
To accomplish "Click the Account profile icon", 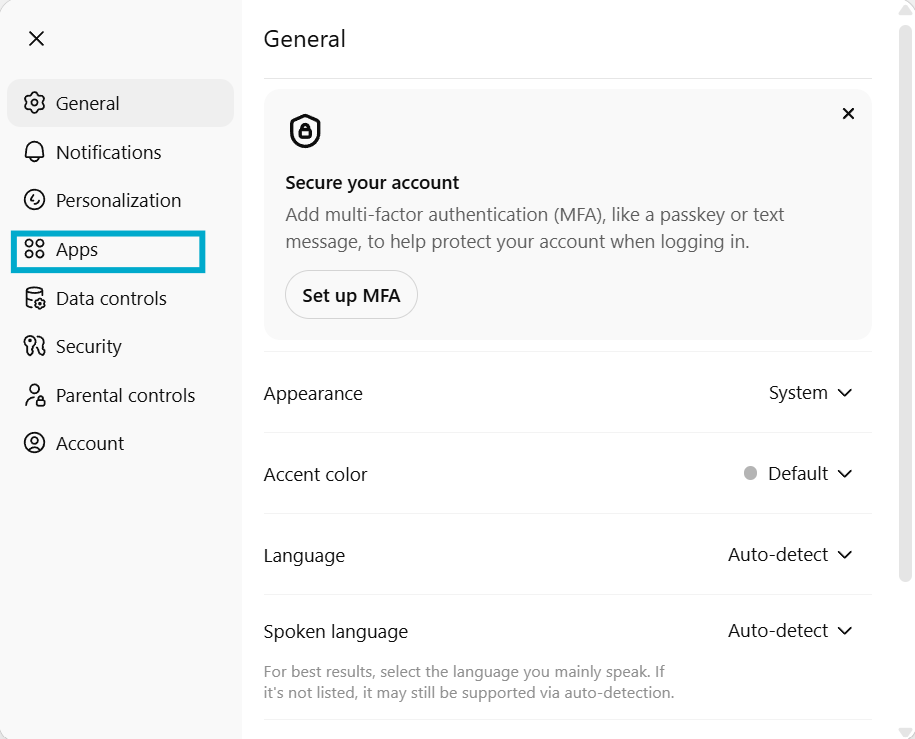I will coord(35,443).
